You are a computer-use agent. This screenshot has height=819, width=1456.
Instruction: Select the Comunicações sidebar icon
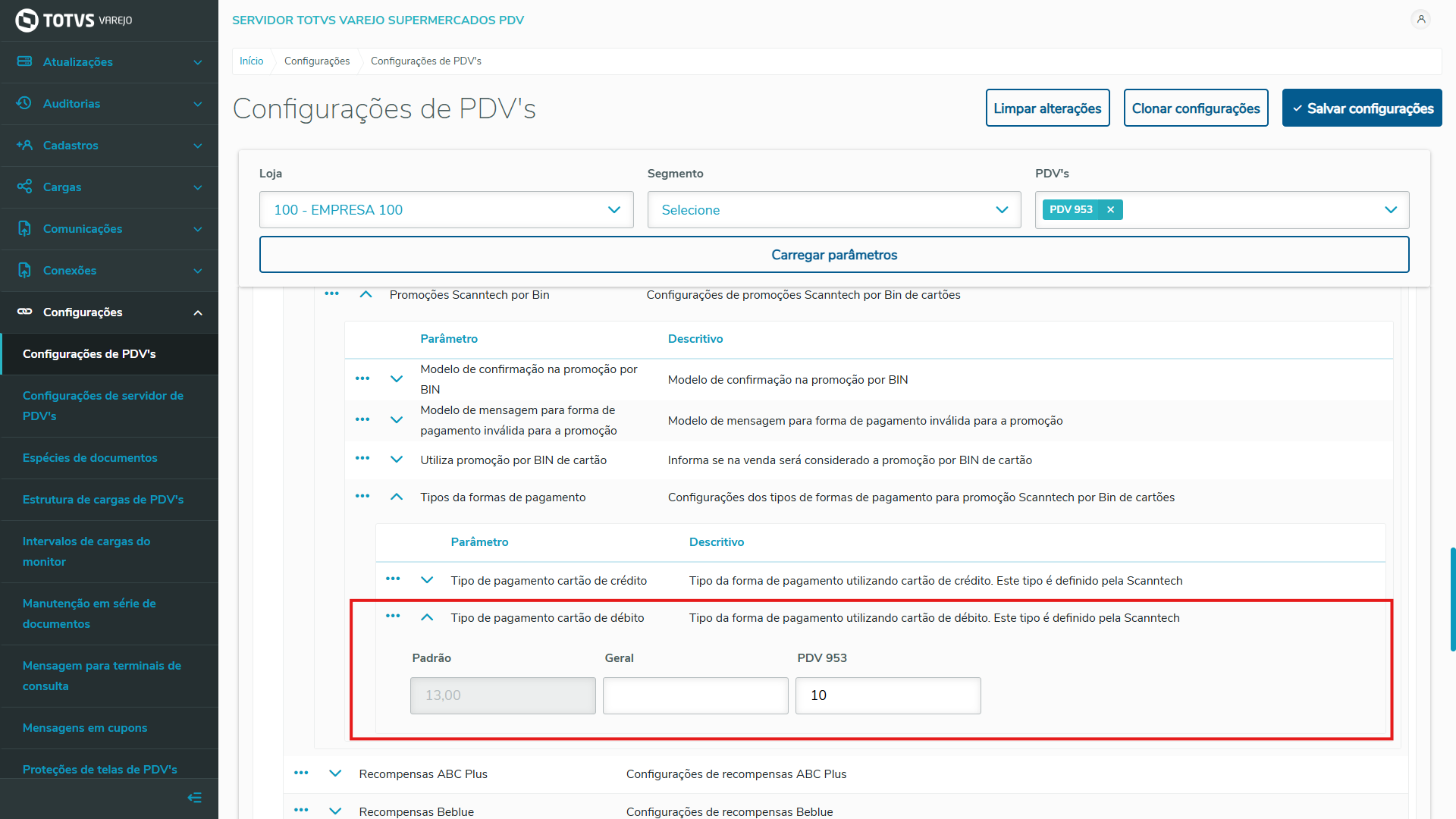[x=24, y=228]
